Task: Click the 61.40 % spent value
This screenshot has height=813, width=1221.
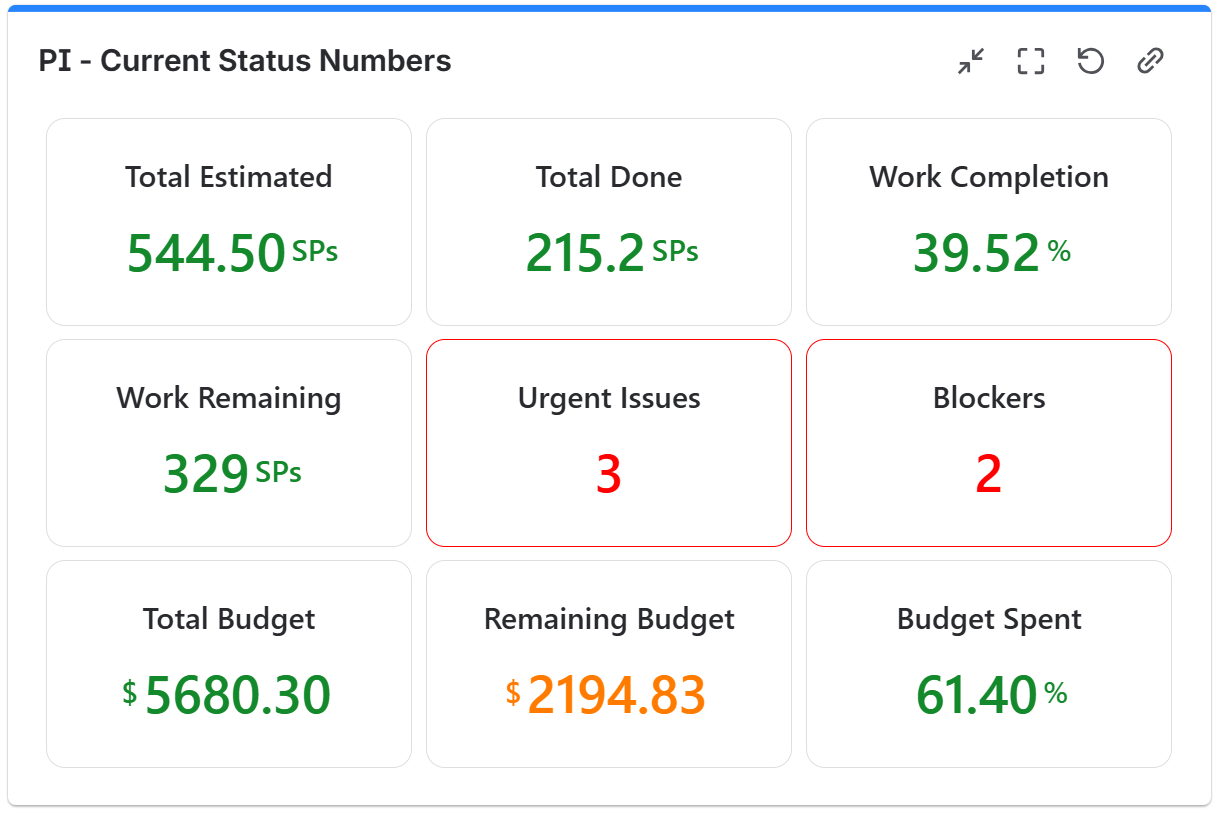Action: point(992,695)
